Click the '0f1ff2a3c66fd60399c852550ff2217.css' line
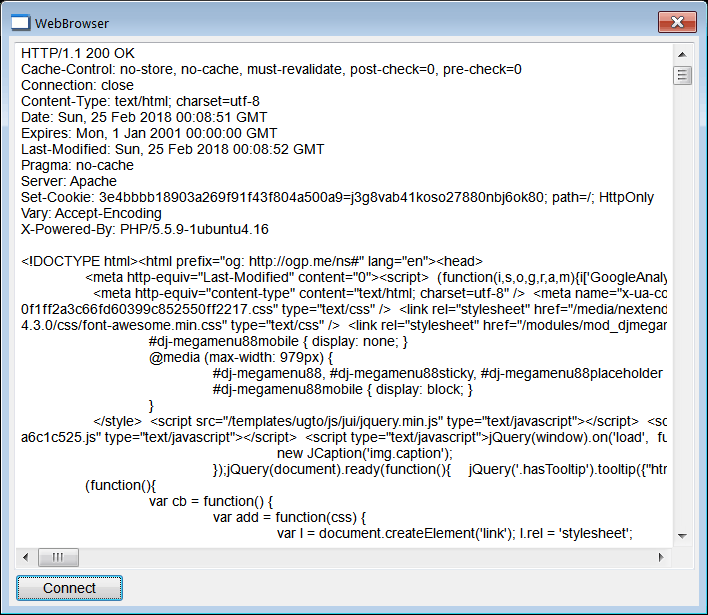 (344, 309)
